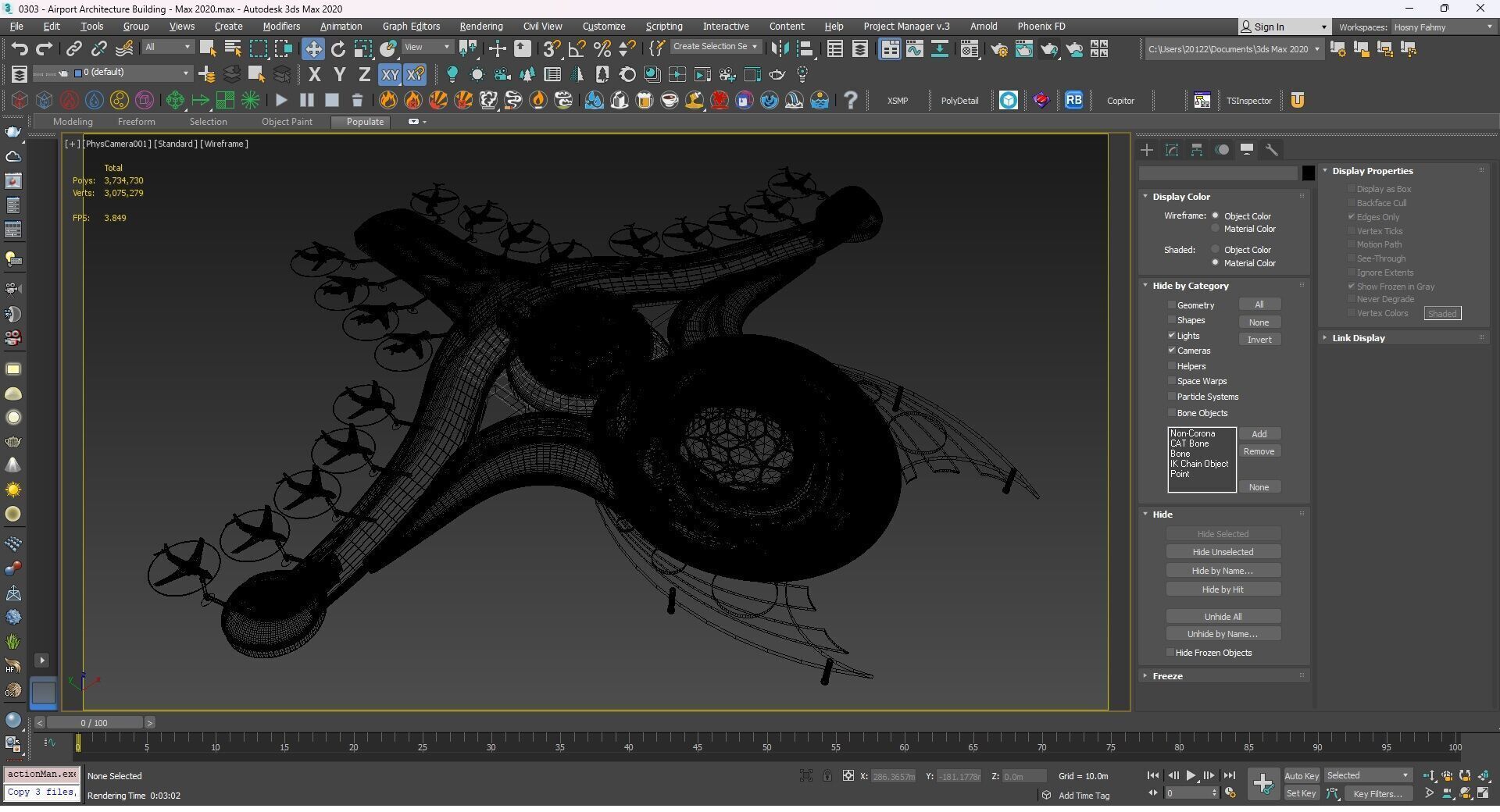Click the Undo arrow icon
1500x812 pixels.
coord(19,49)
